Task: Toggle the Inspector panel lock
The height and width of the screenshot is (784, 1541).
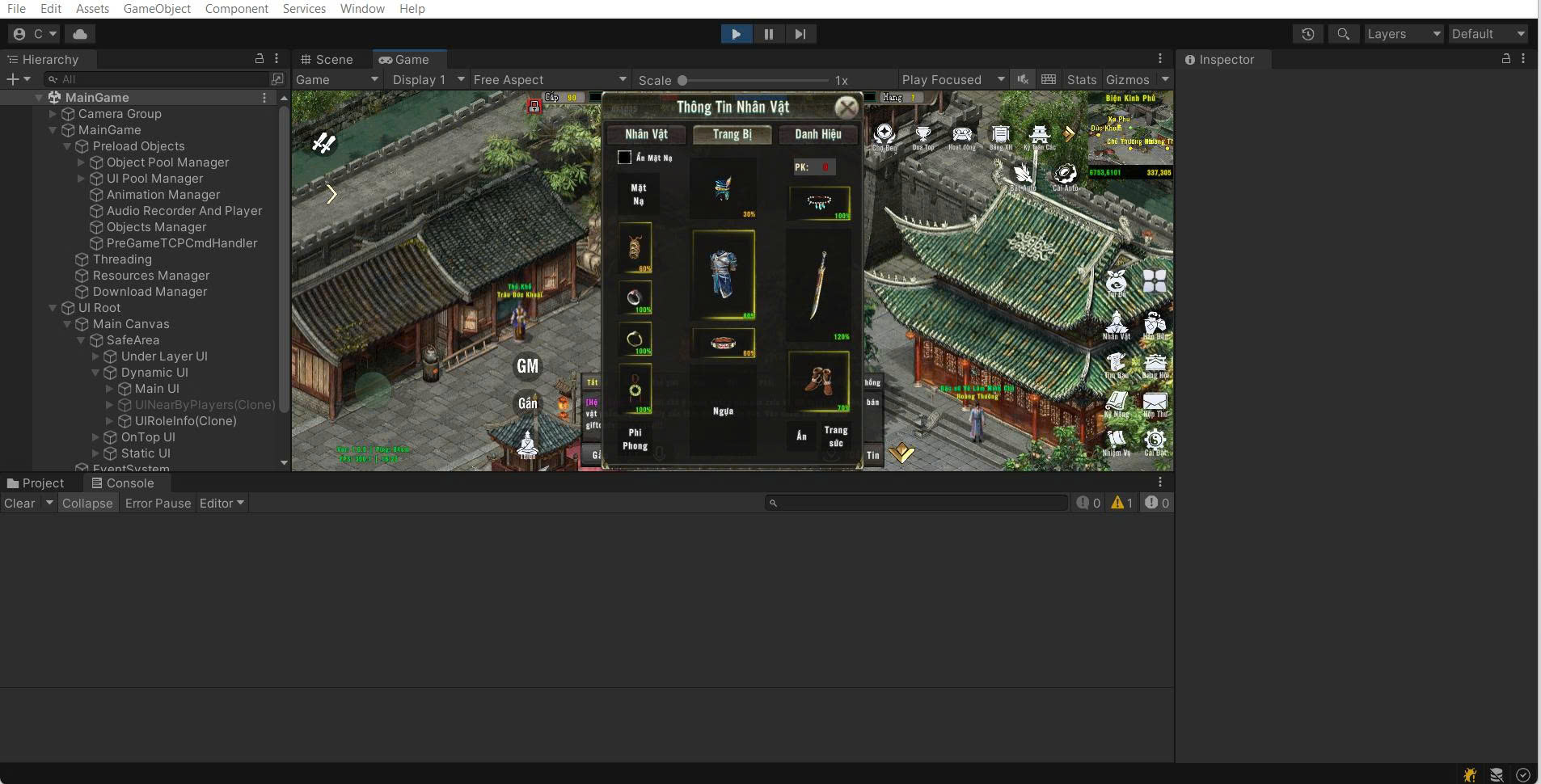Action: point(1505,59)
